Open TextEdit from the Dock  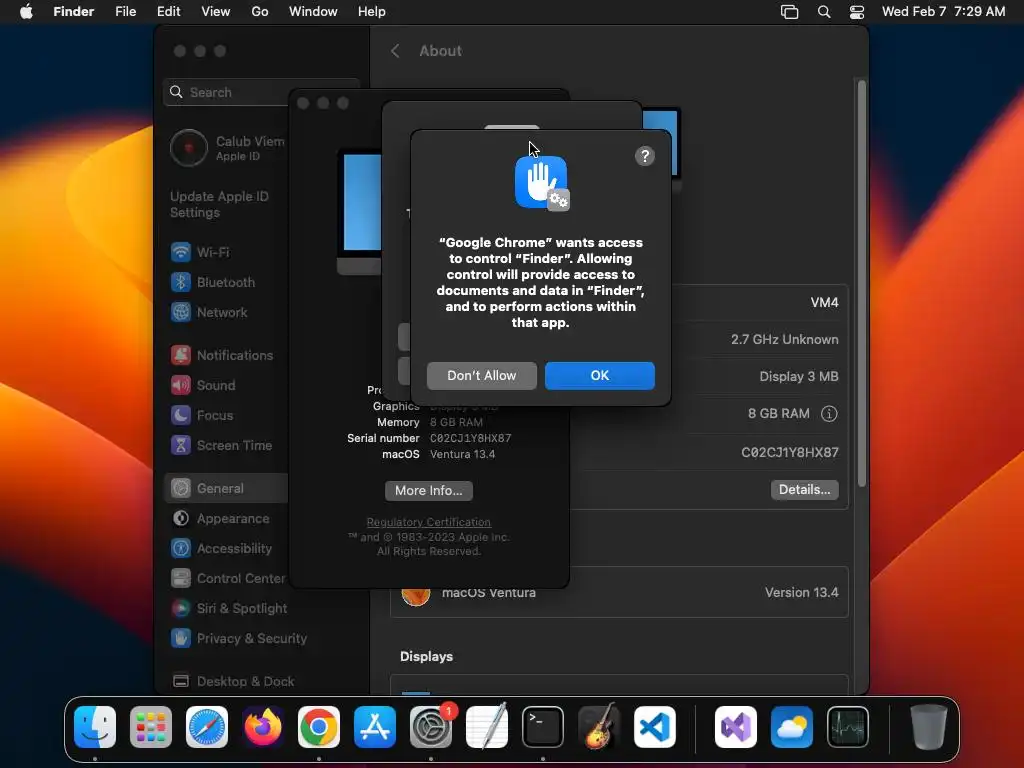click(487, 727)
